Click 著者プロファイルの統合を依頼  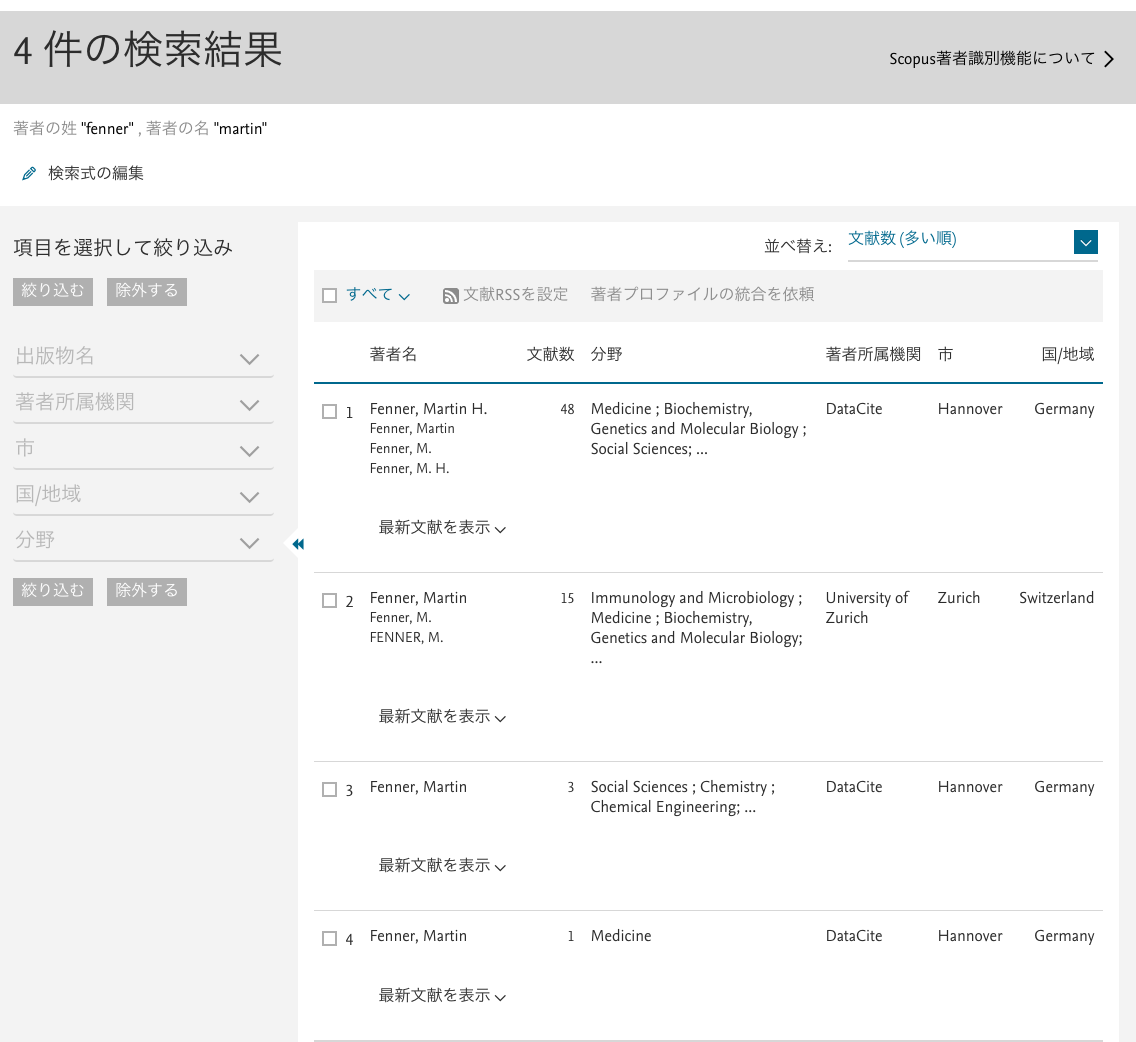click(702, 294)
